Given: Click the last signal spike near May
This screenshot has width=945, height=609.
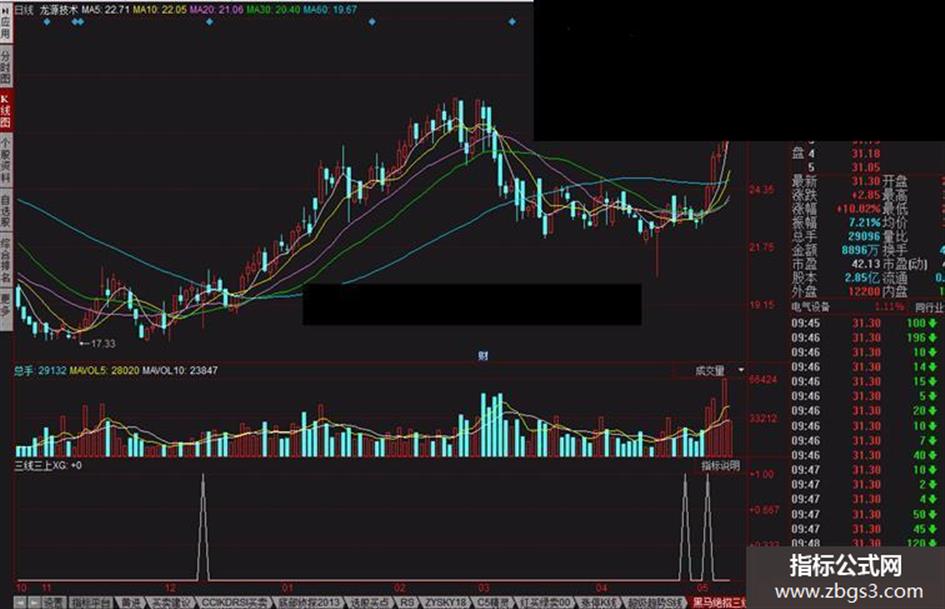Looking at the screenshot, I should click(708, 528).
